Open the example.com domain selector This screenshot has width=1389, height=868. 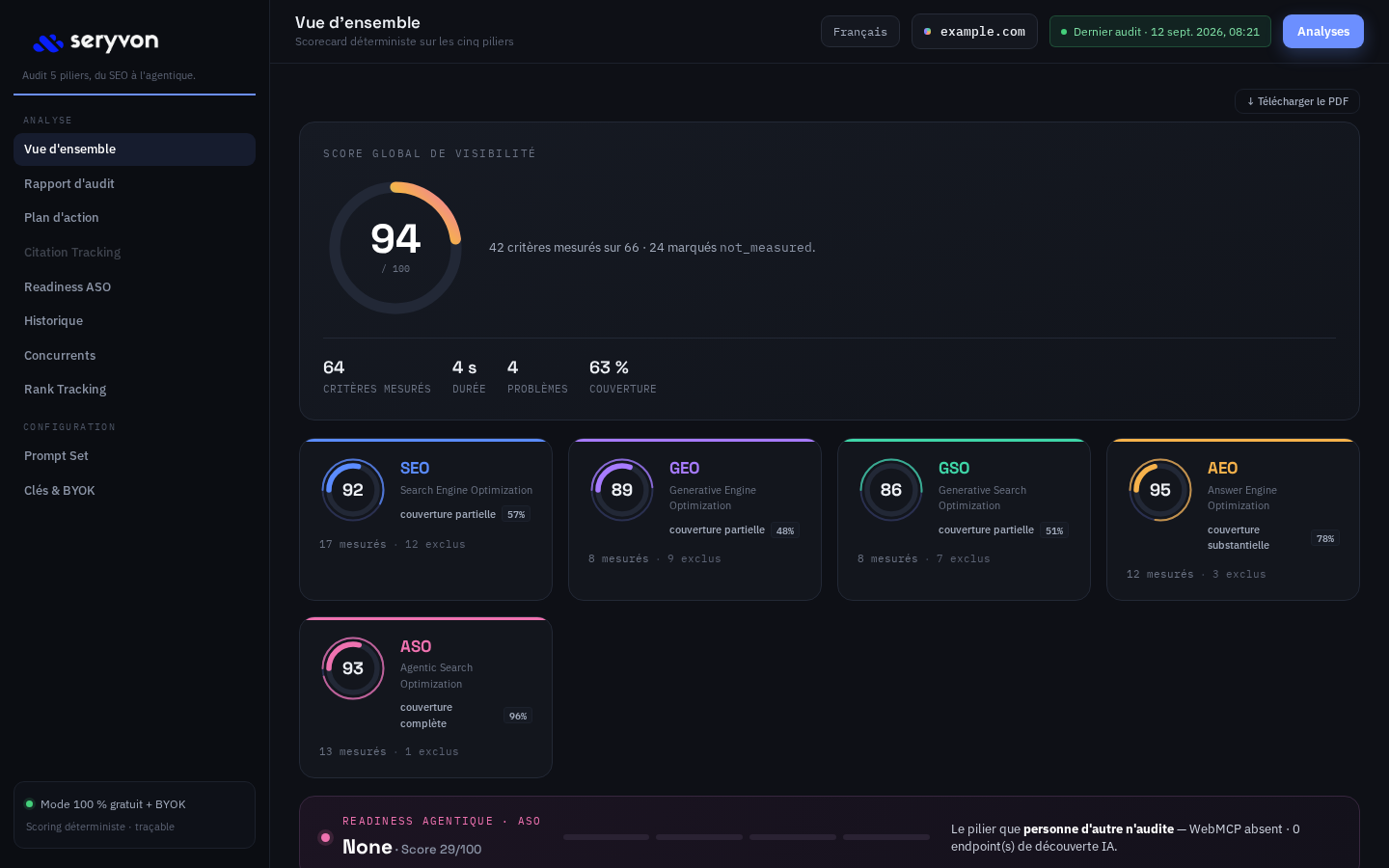pos(974,32)
